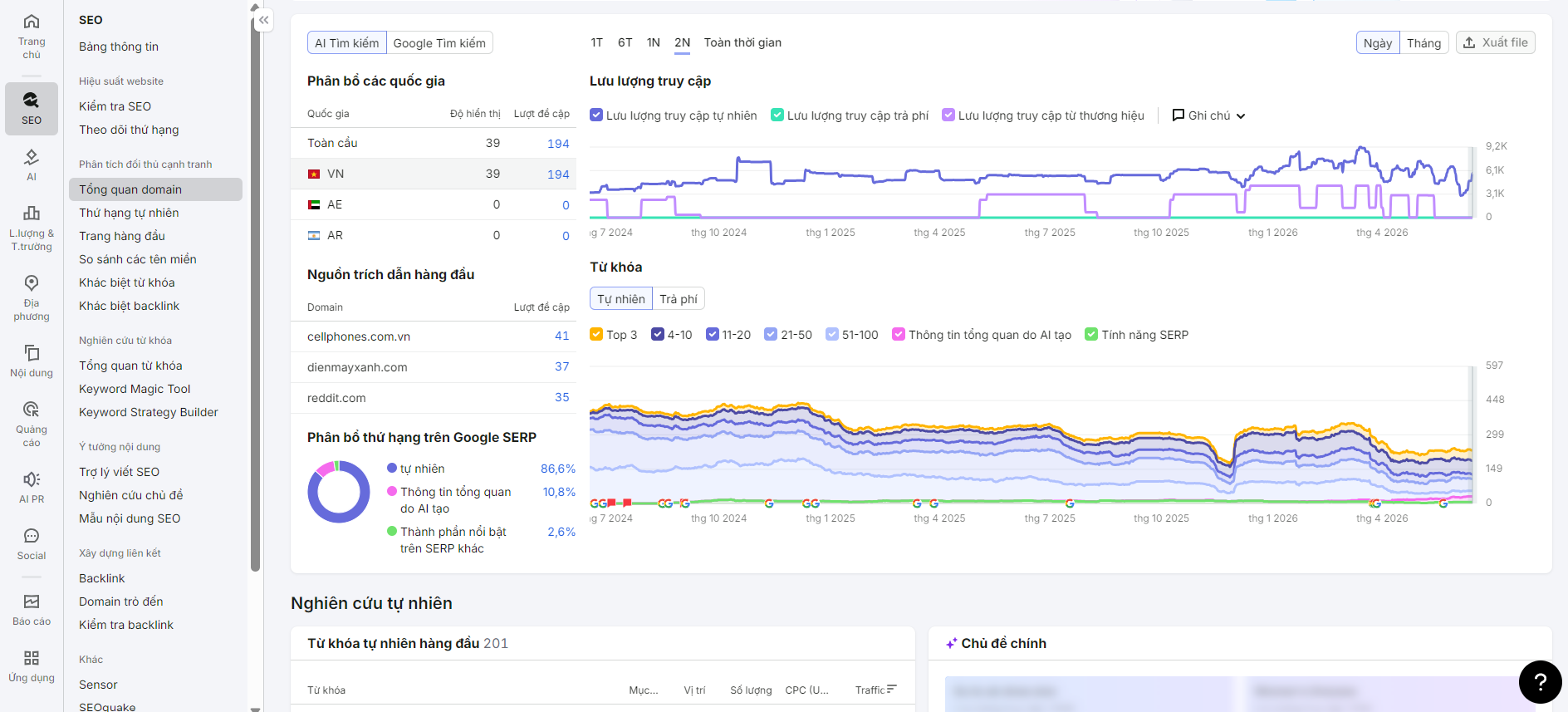This screenshot has width=1568, height=712.
Task: Switch to Google Tìm kiếm tab
Action: (x=439, y=42)
